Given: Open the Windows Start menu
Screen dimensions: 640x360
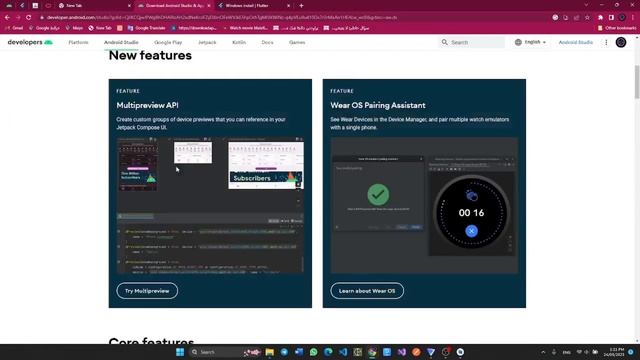Looking at the screenshot, I should (x=180, y=352).
